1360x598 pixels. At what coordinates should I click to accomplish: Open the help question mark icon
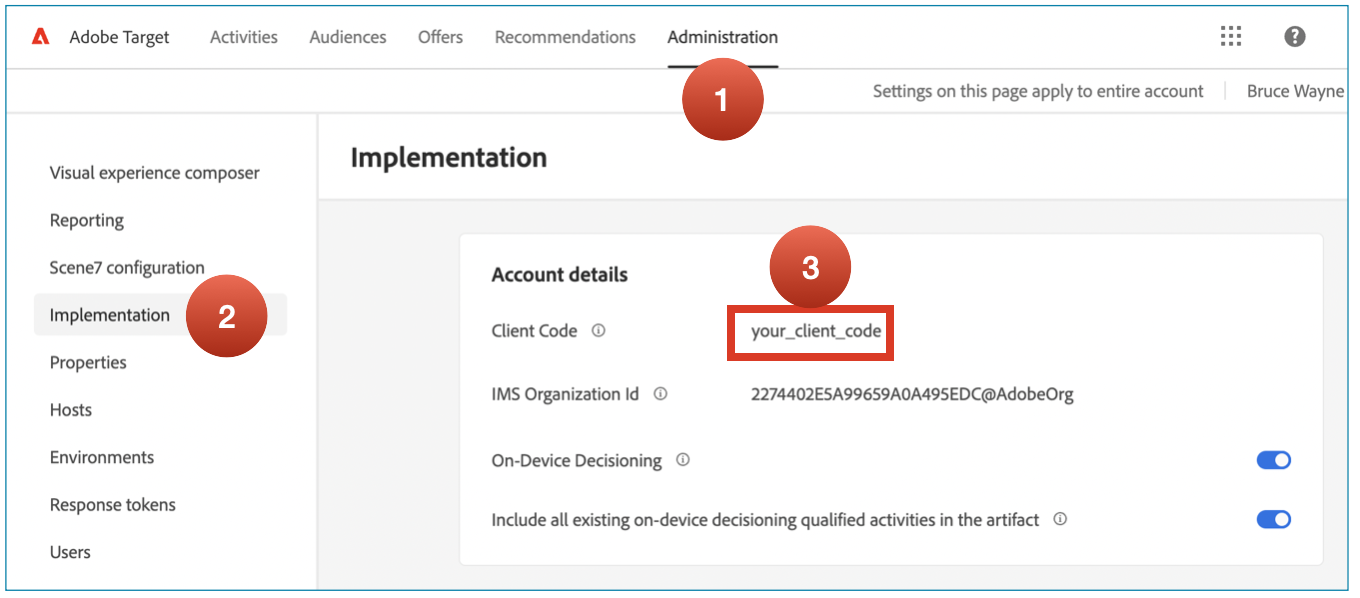[1295, 37]
